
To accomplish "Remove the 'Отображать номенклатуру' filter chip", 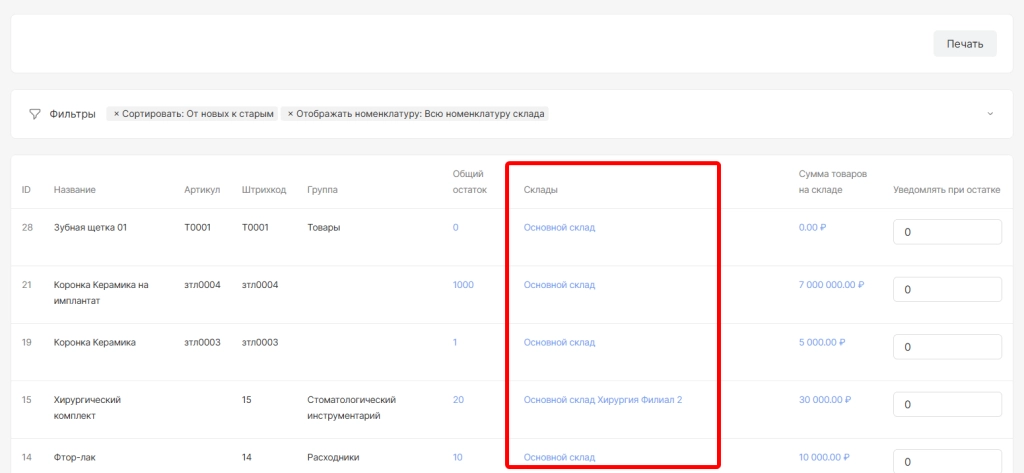I will point(291,114).
